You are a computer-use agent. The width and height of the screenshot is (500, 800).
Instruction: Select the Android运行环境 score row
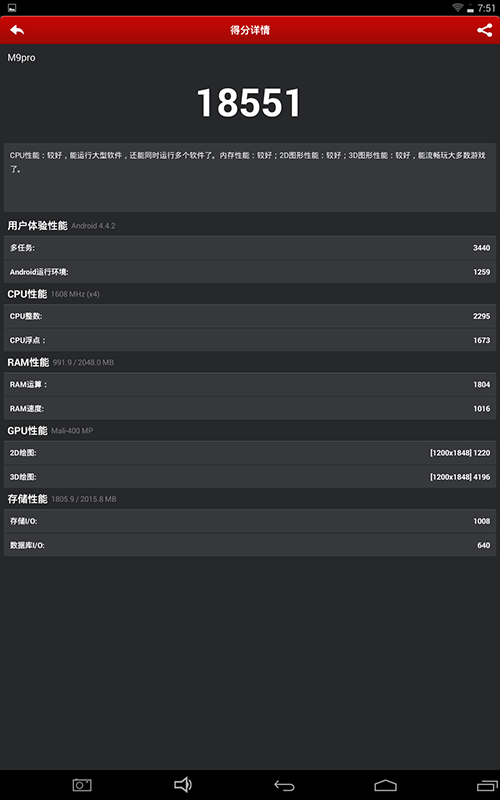click(x=250, y=271)
